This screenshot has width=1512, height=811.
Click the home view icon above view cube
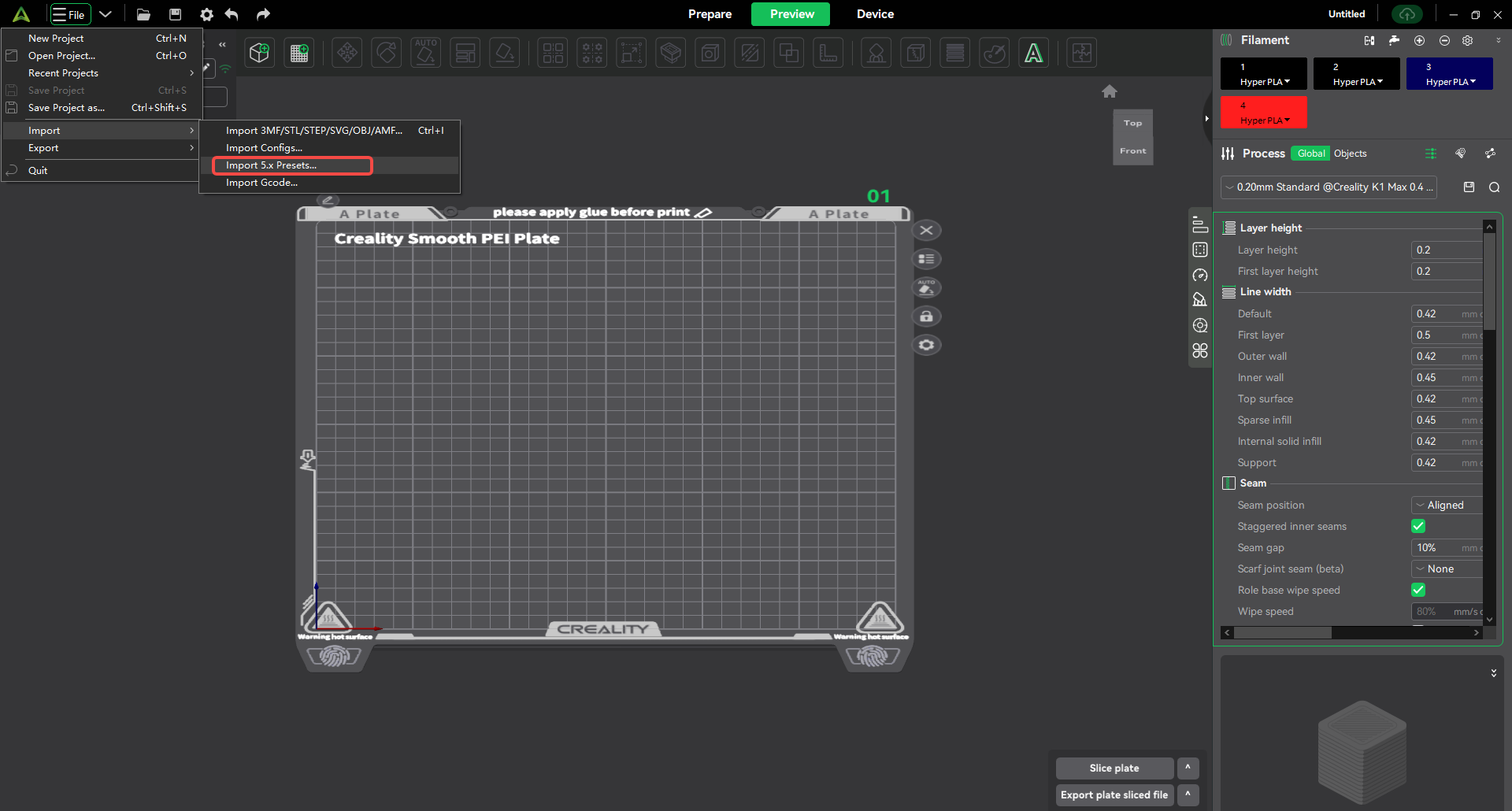pos(1110,91)
